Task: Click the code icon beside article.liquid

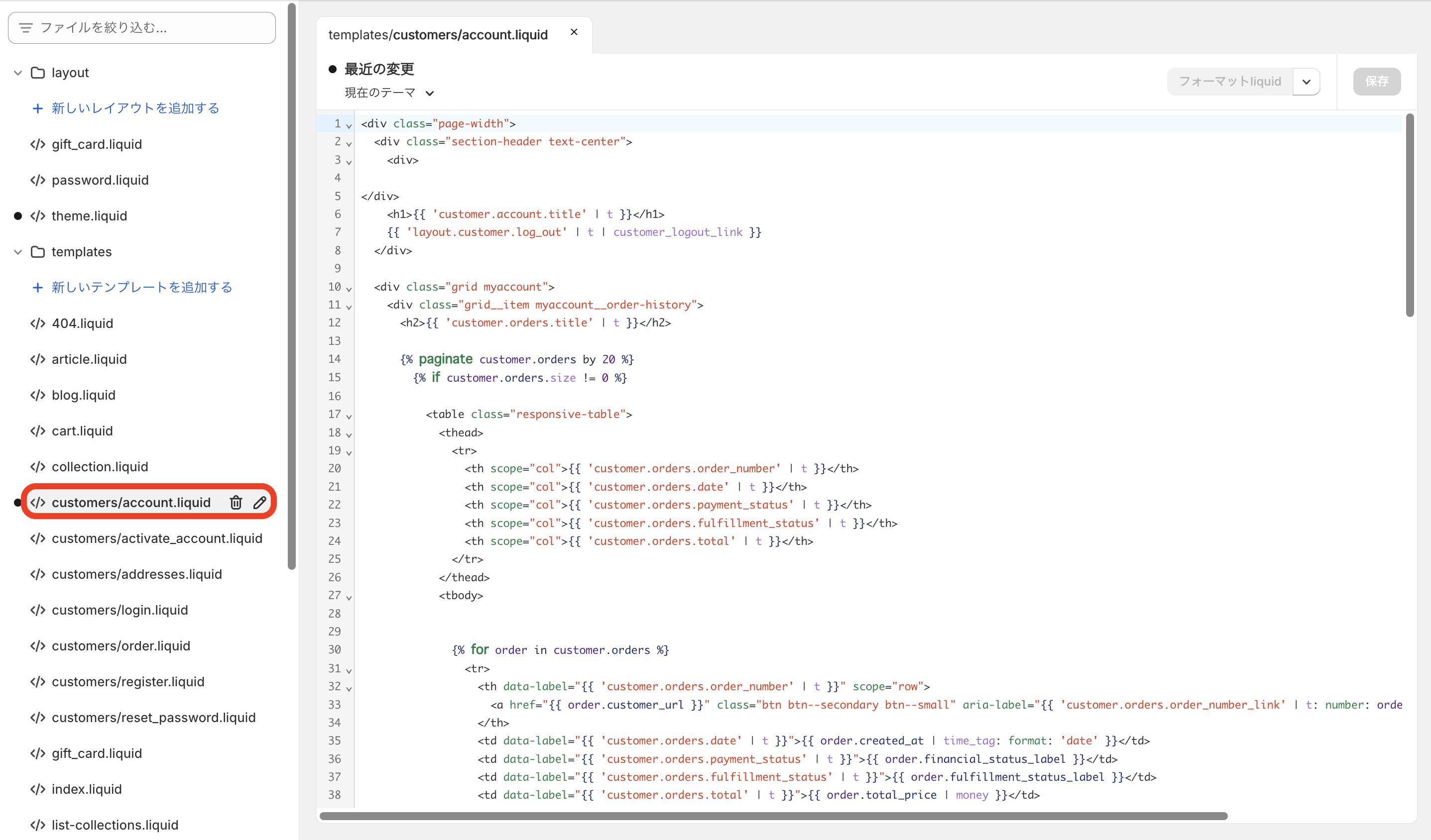Action: pos(38,359)
